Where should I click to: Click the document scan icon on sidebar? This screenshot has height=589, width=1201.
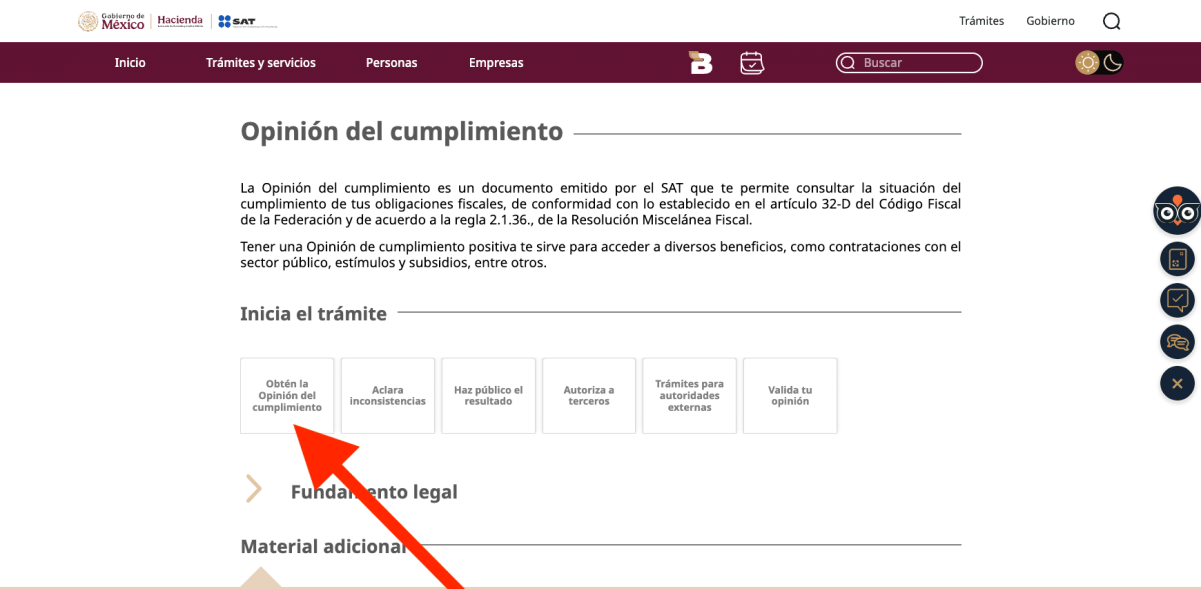(x=1177, y=259)
